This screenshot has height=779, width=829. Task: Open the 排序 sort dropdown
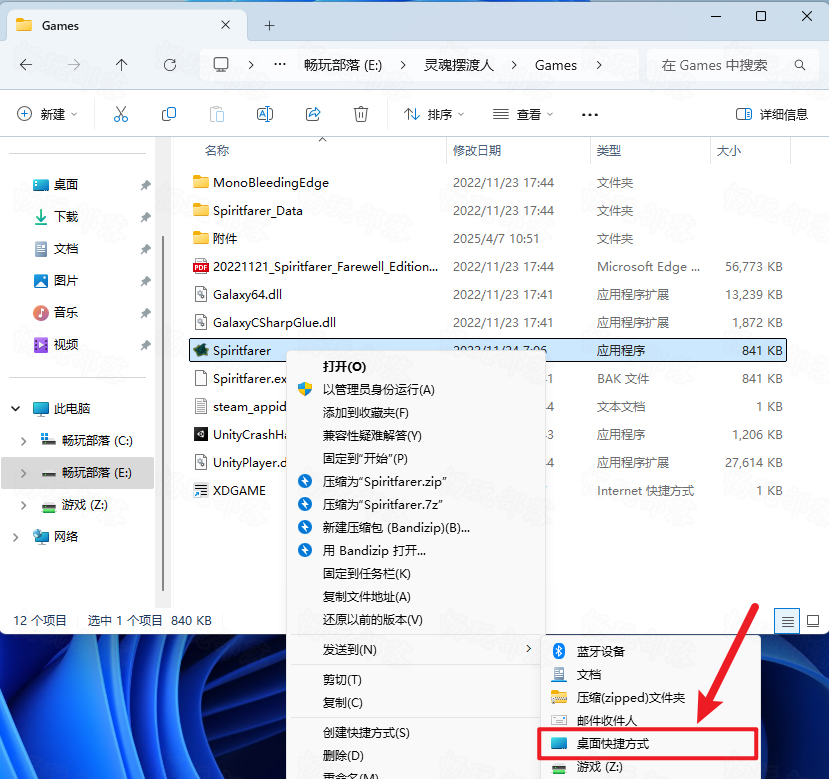pos(434,114)
